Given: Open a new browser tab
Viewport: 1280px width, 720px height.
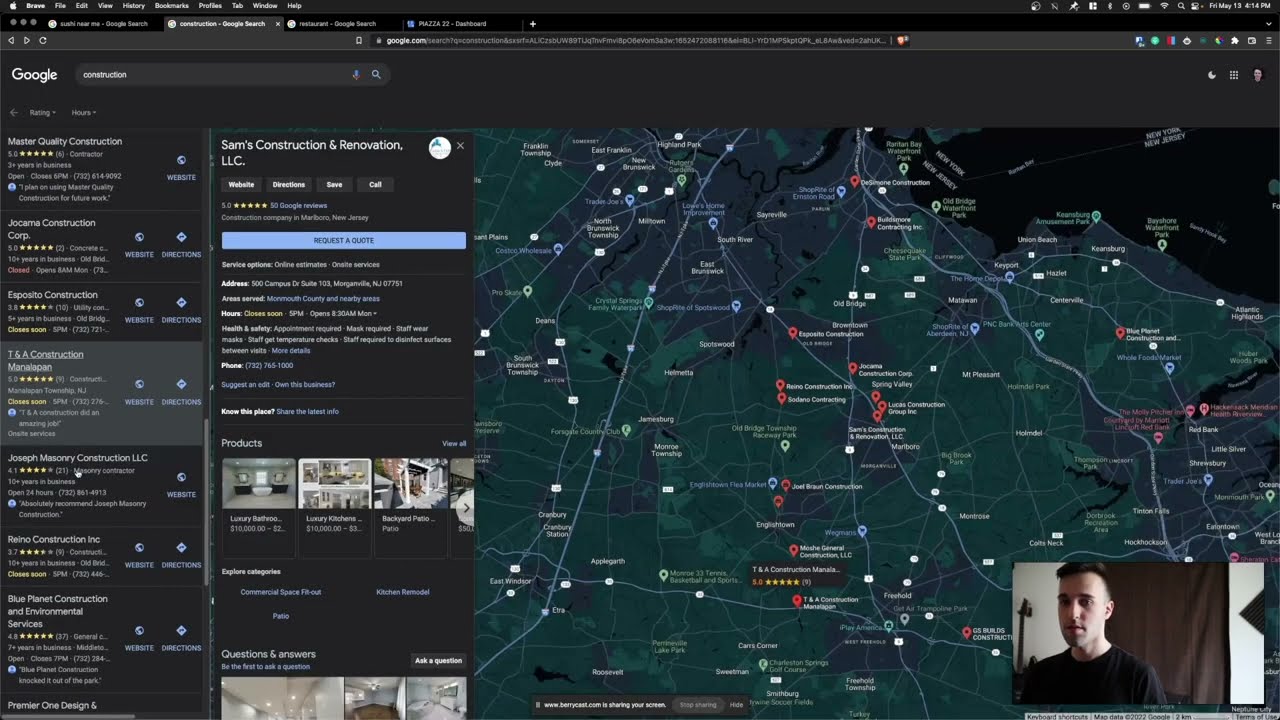Looking at the screenshot, I should 532,23.
